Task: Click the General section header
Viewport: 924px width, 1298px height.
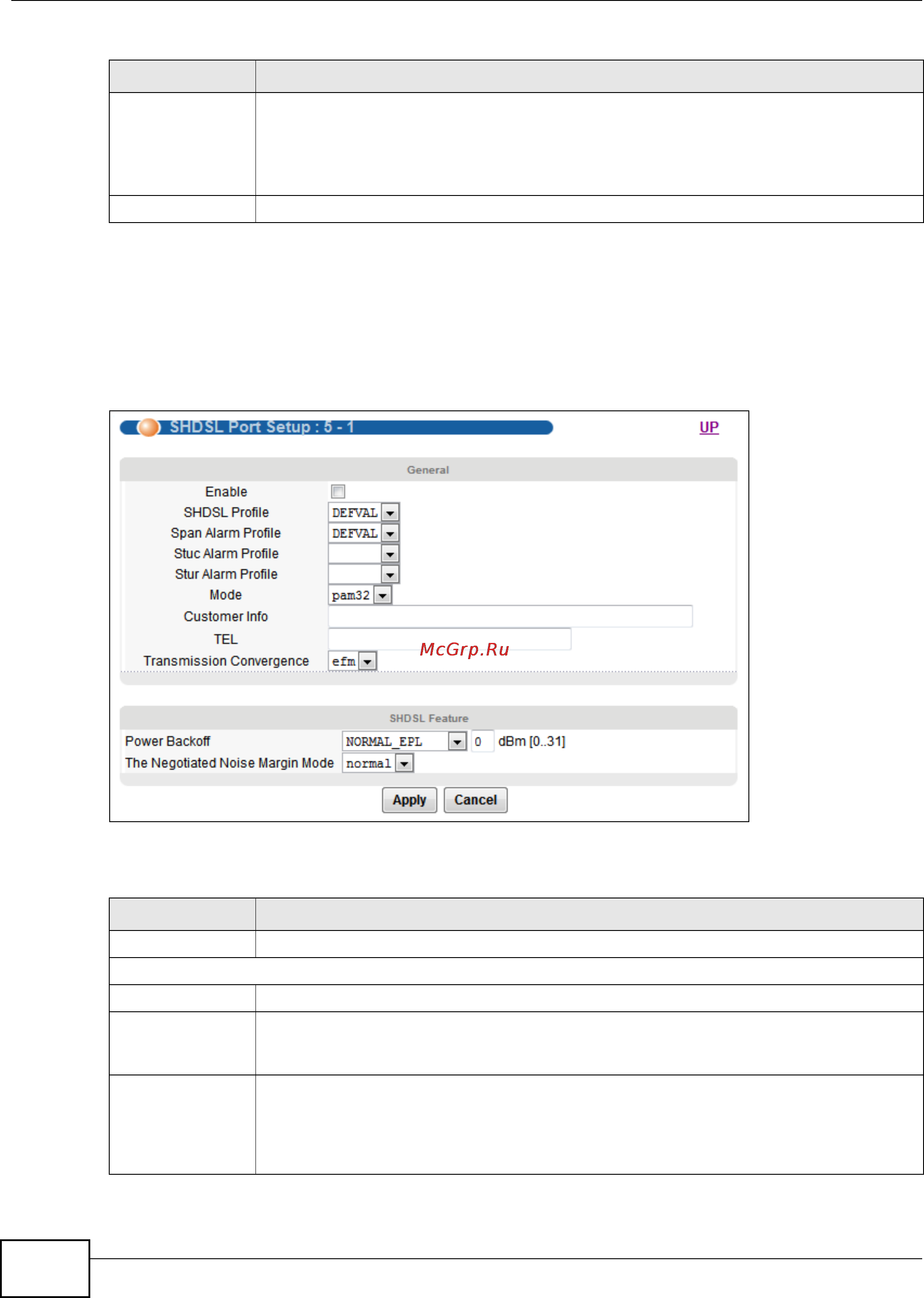Action: pos(428,470)
